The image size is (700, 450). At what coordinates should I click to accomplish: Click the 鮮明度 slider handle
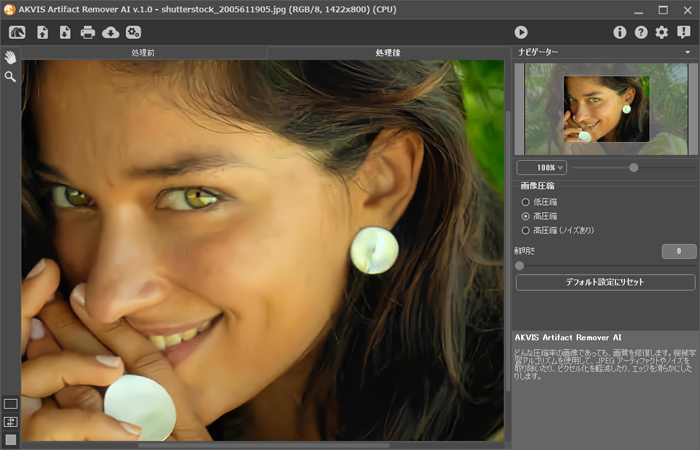(x=519, y=266)
